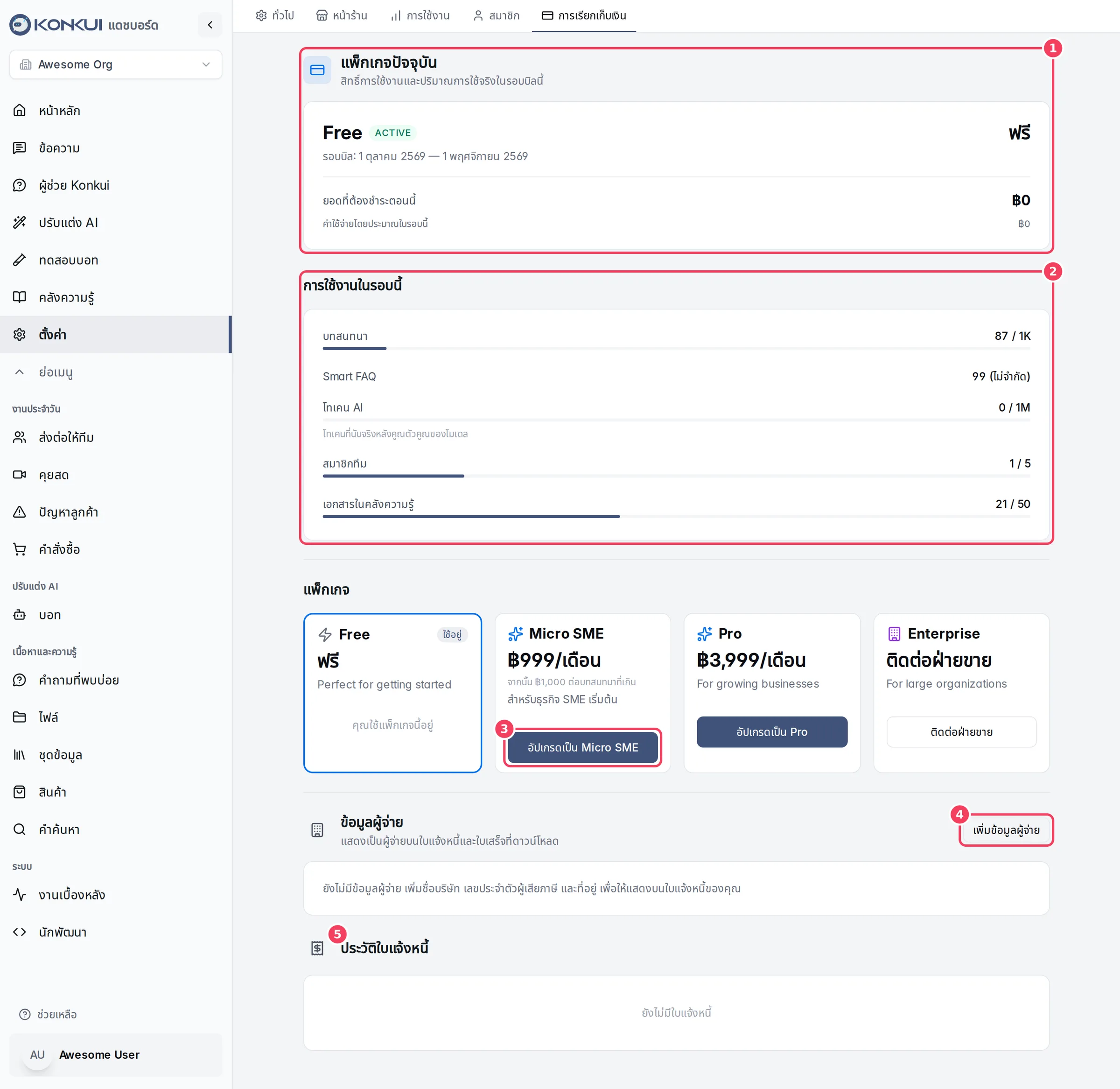This screenshot has height=1089, width=1120.
Task: Select the Free plan card
Action: [392, 693]
